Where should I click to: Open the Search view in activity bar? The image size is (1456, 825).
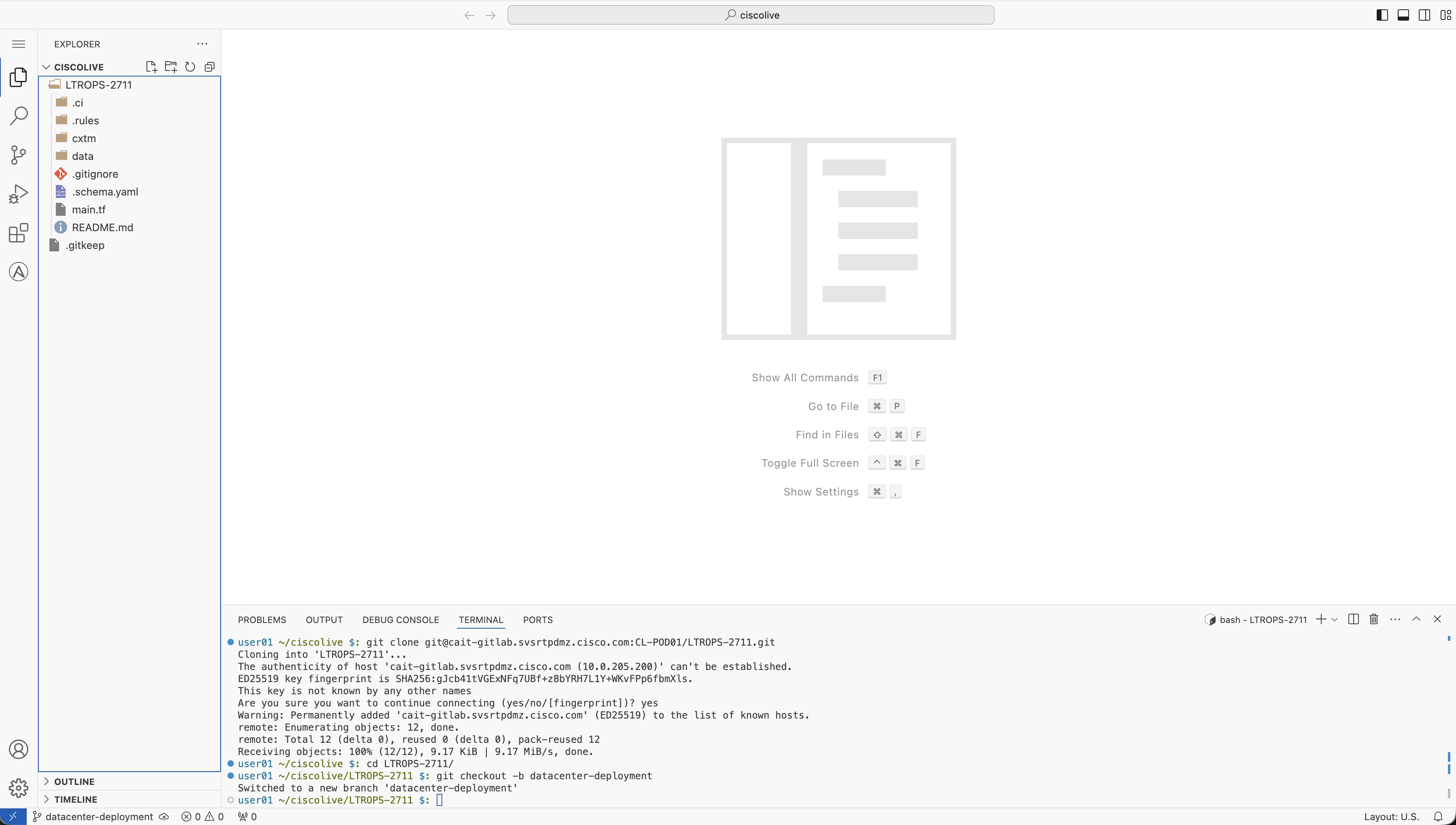[x=18, y=116]
